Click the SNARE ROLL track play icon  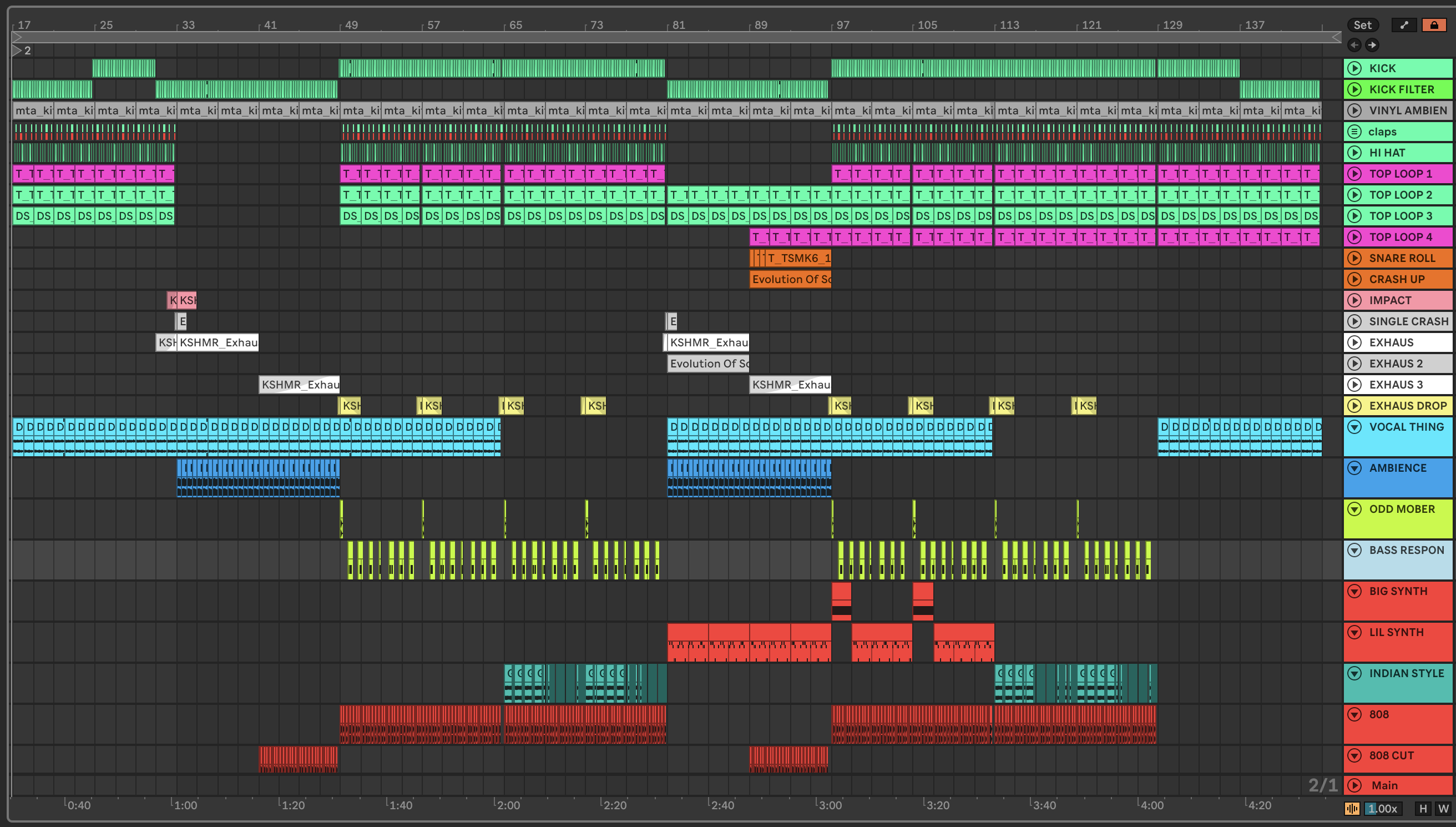1354,258
